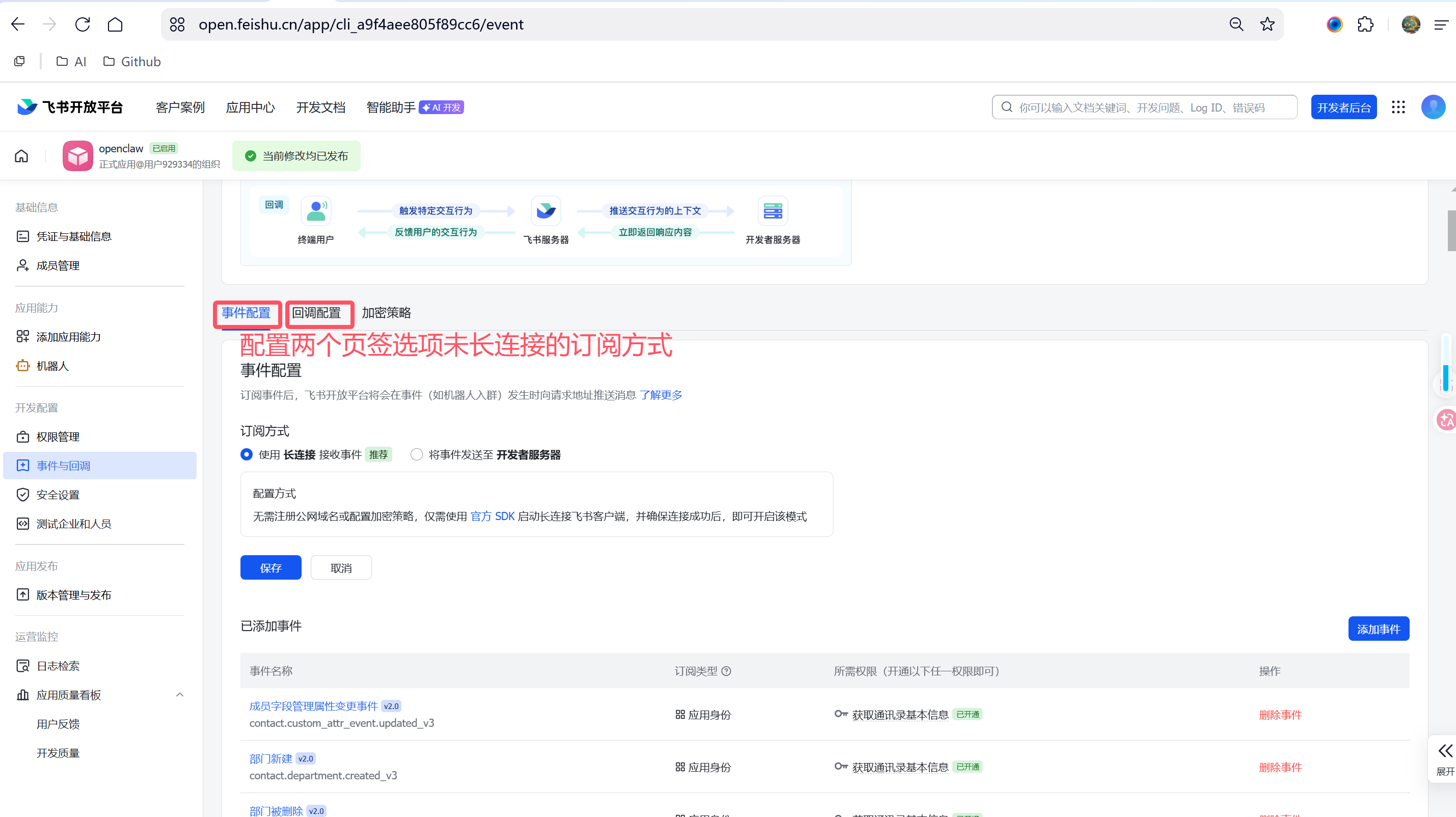This screenshot has height=817, width=1456.
Task: Open the 官方 SDK link
Action: click(x=492, y=516)
